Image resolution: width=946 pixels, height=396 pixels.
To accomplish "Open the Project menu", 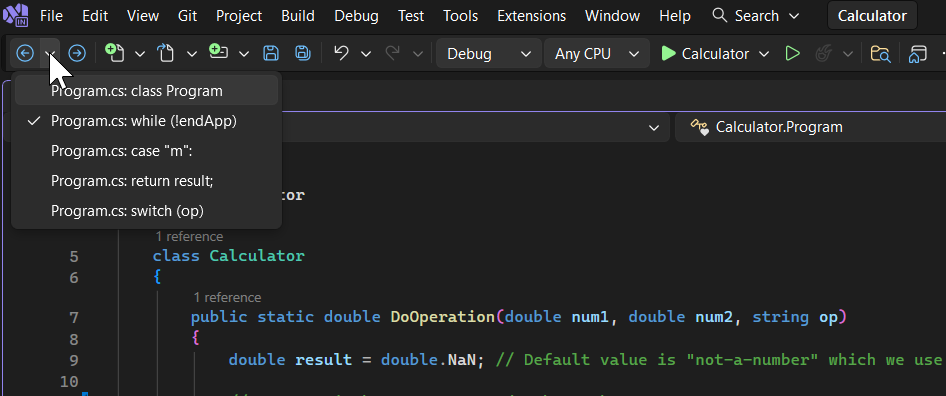I will [x=239, y=16].
